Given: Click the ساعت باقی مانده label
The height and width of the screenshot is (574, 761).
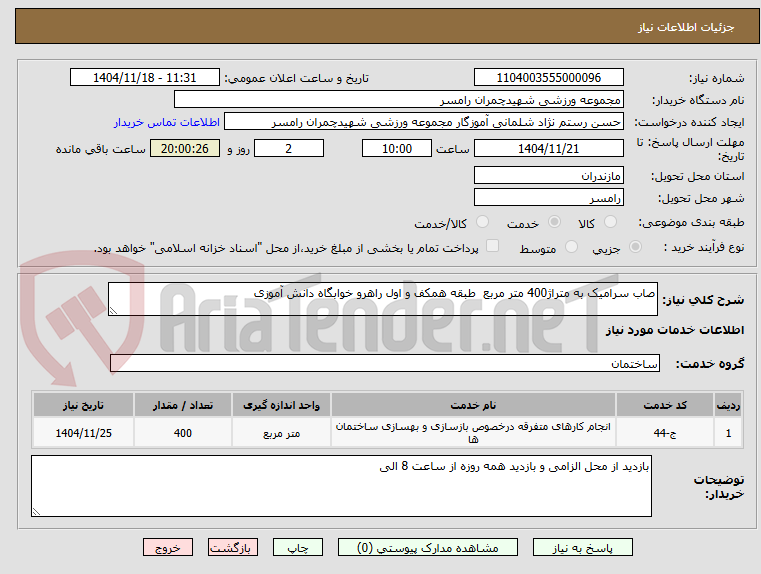Looking at the screenshot, I should pos(100,149).
